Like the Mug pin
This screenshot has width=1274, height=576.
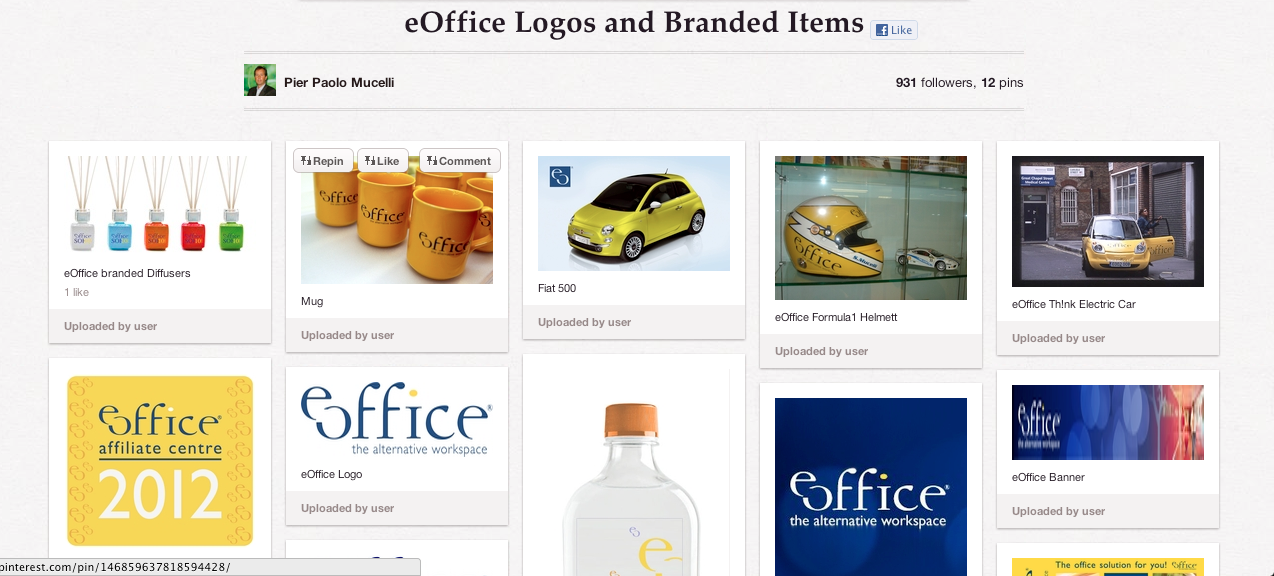click(x=383, y=160)
